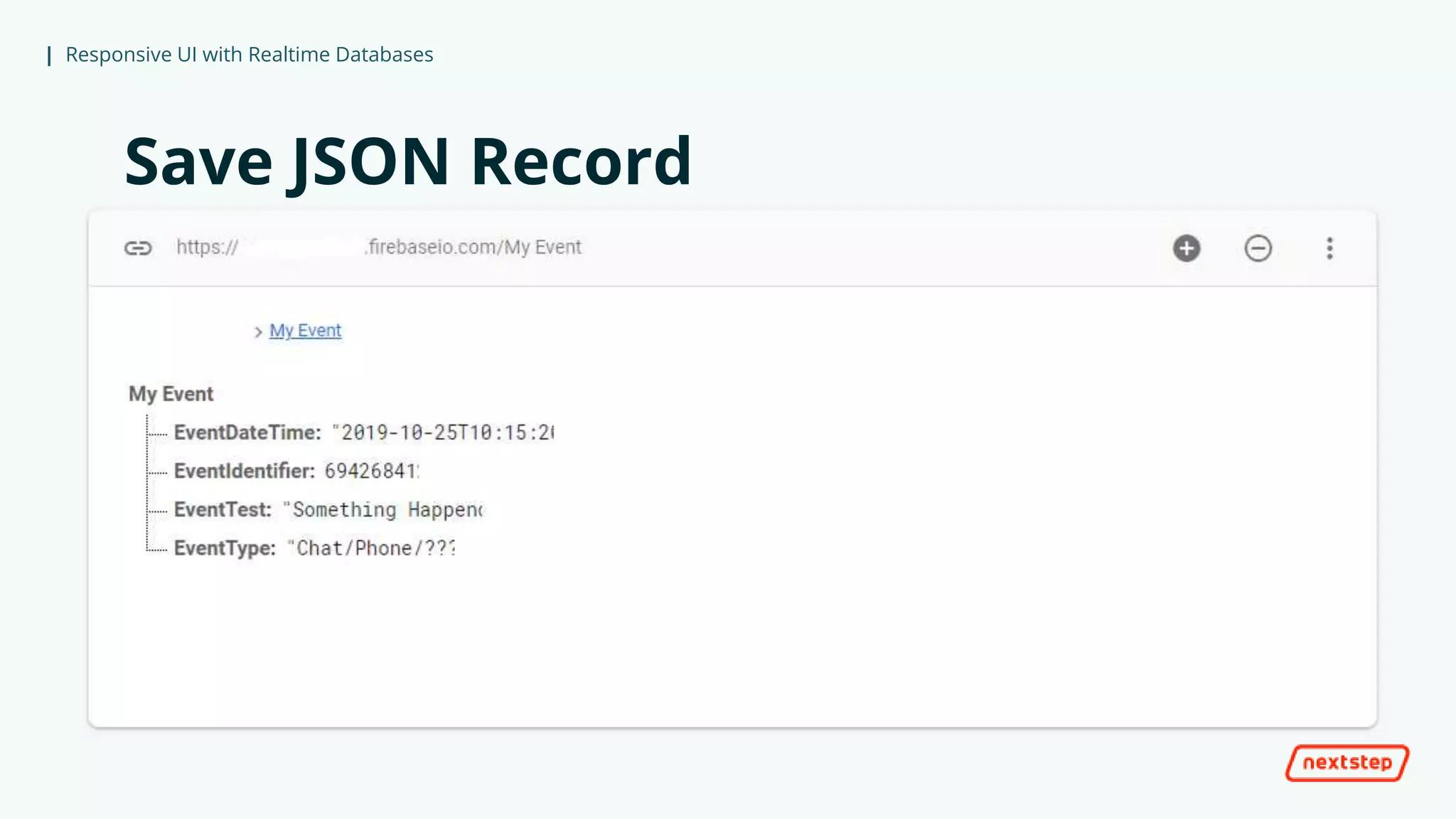Click the "Chat/Phone/?? value
This screenshot has height=819, width=1456.
coord(371,548)
